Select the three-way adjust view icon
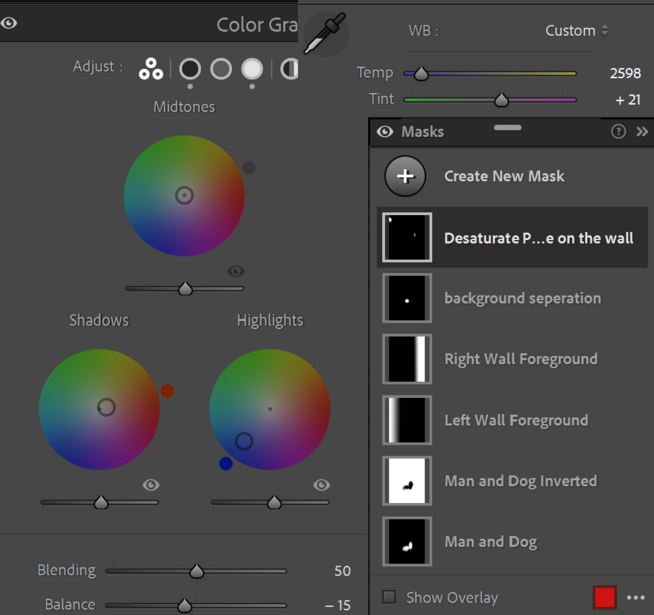Screen dimensions: 654x615 tap(151, 69)
